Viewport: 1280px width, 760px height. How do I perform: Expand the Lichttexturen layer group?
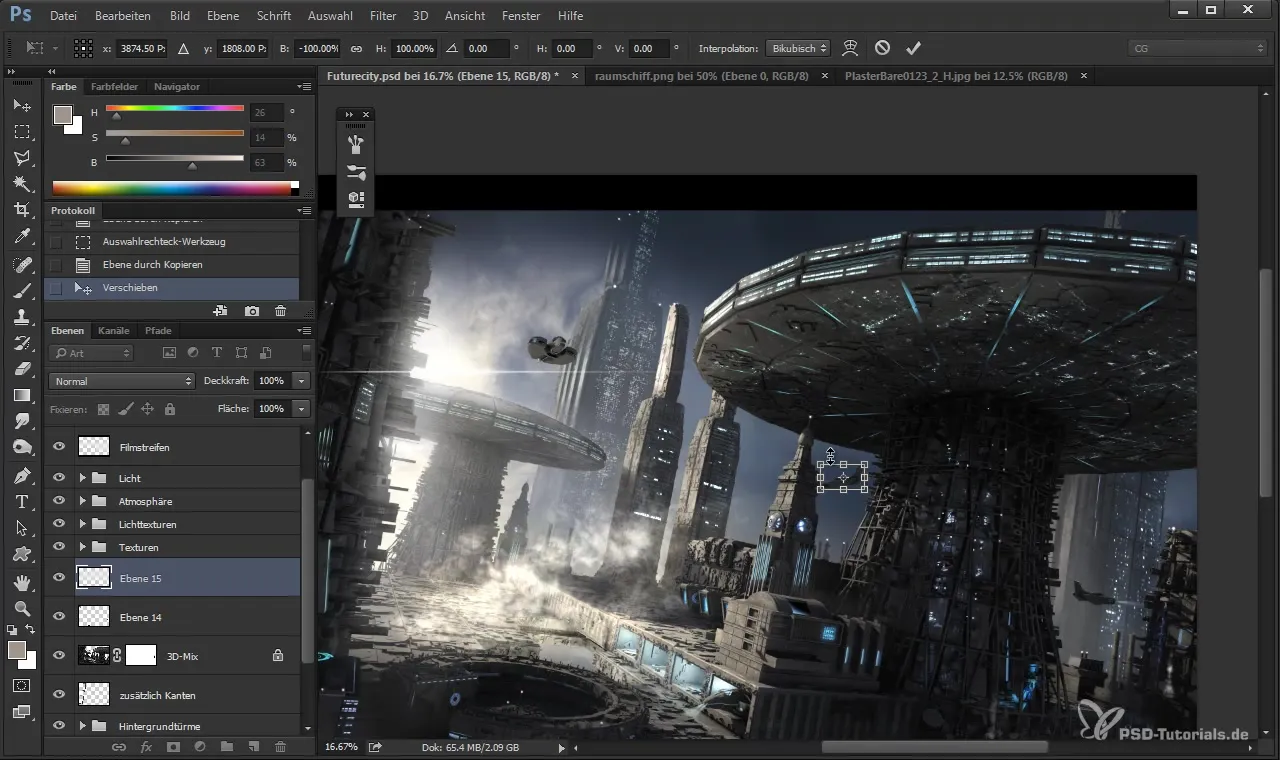pyautogui.click(x=83, y=524)
